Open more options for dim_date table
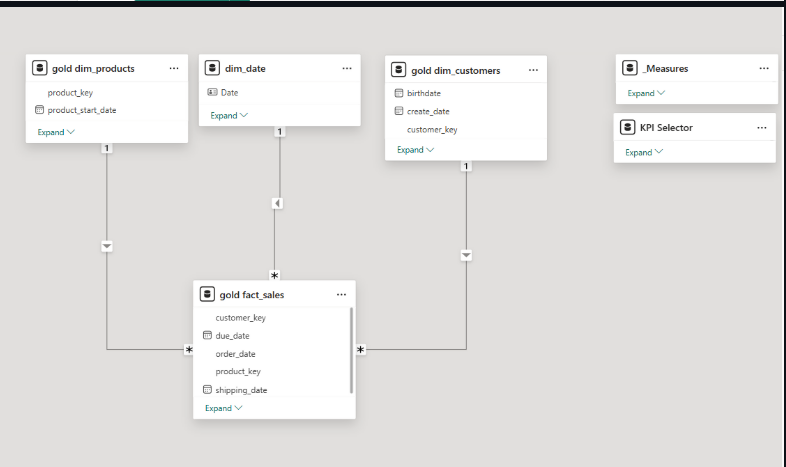 coord(347,68)
